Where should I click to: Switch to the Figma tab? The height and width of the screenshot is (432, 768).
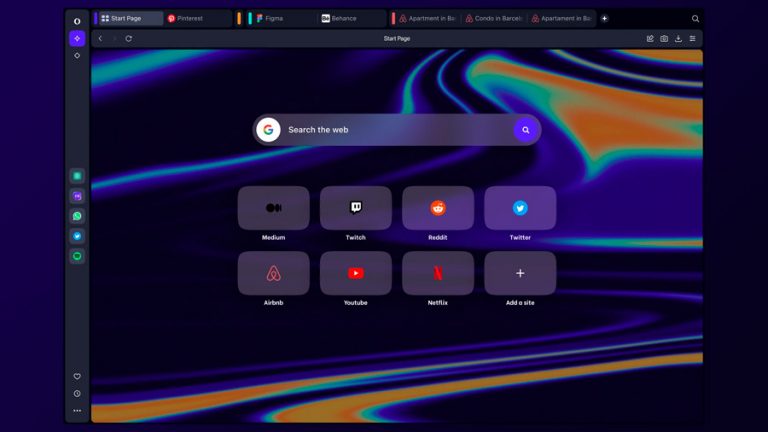(286, 19)
